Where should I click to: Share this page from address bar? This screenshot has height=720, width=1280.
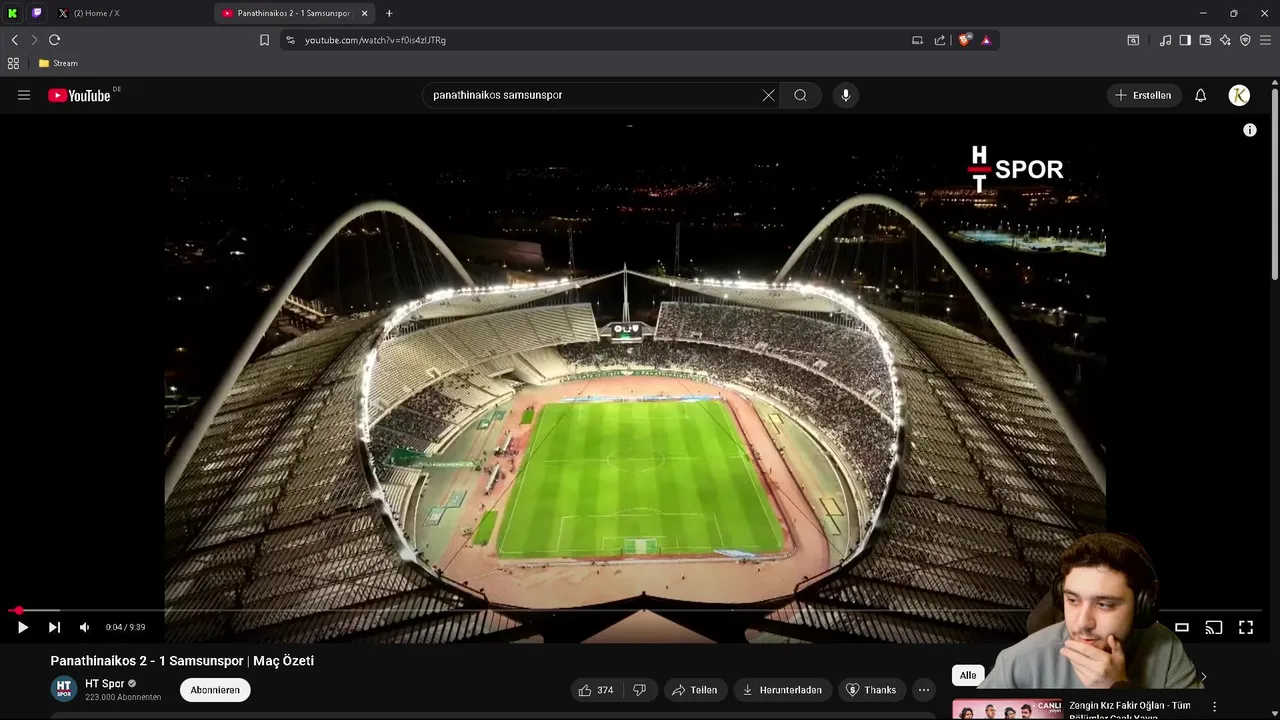[x=940, y=40]
